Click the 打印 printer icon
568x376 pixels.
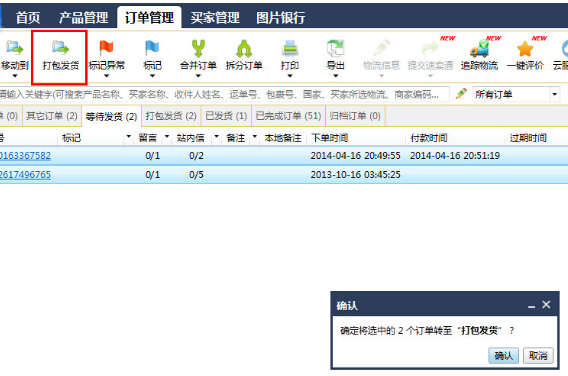[x=290, y=48]
